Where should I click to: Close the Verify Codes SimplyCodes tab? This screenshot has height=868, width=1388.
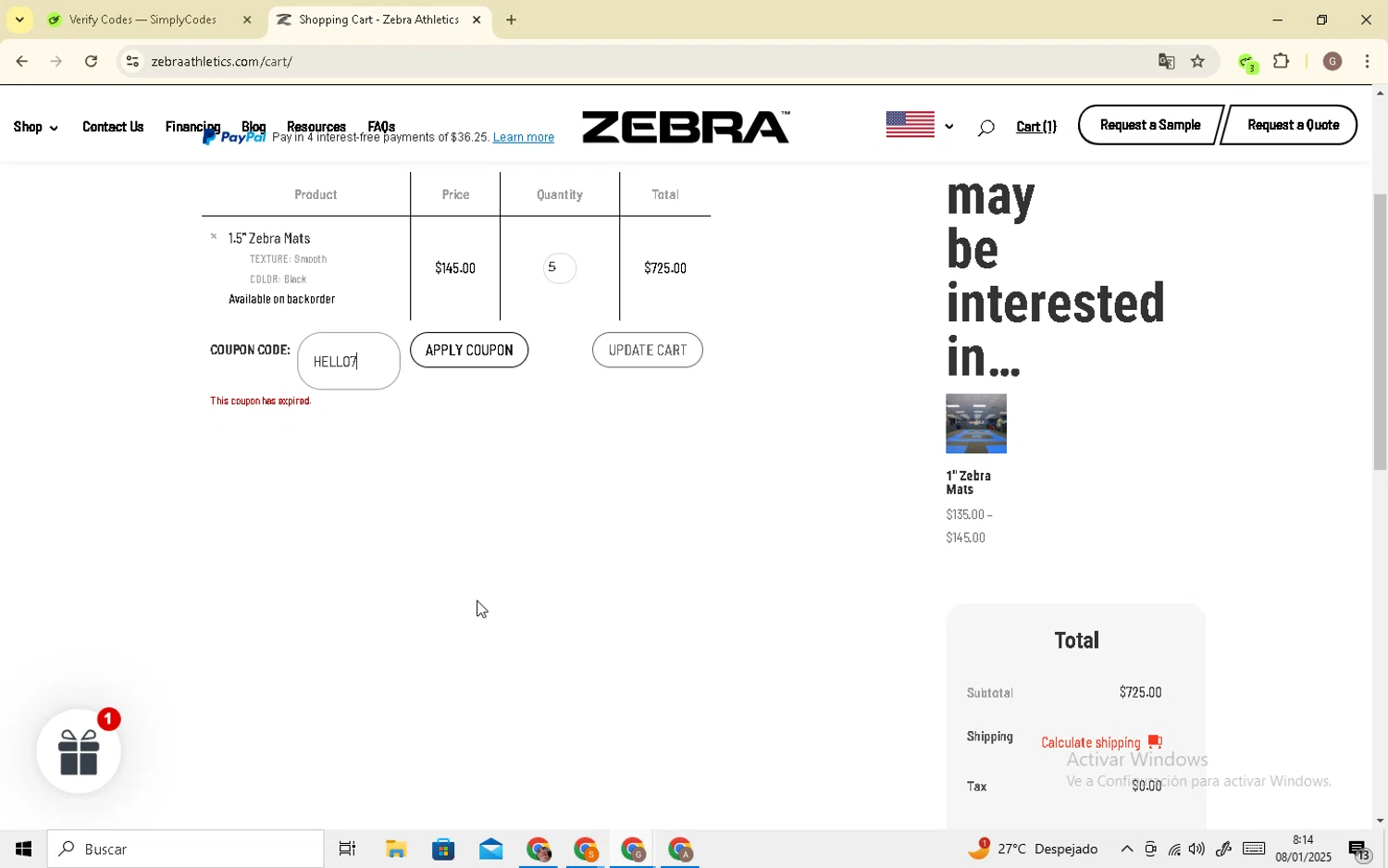tap(247, 19)
